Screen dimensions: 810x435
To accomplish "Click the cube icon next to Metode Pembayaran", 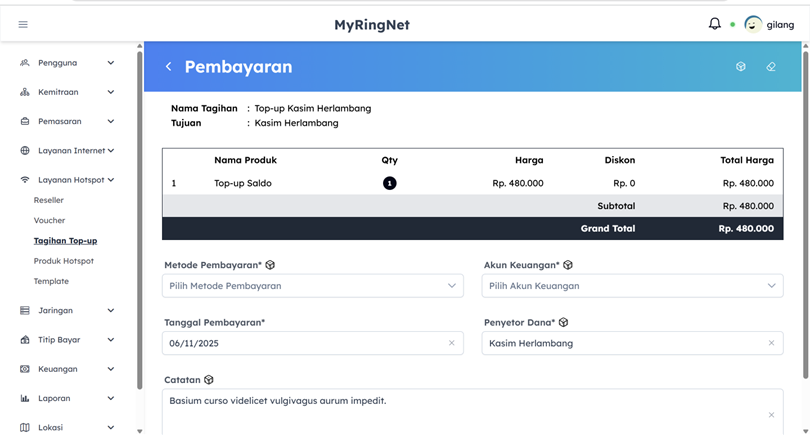I will [270, 265].
